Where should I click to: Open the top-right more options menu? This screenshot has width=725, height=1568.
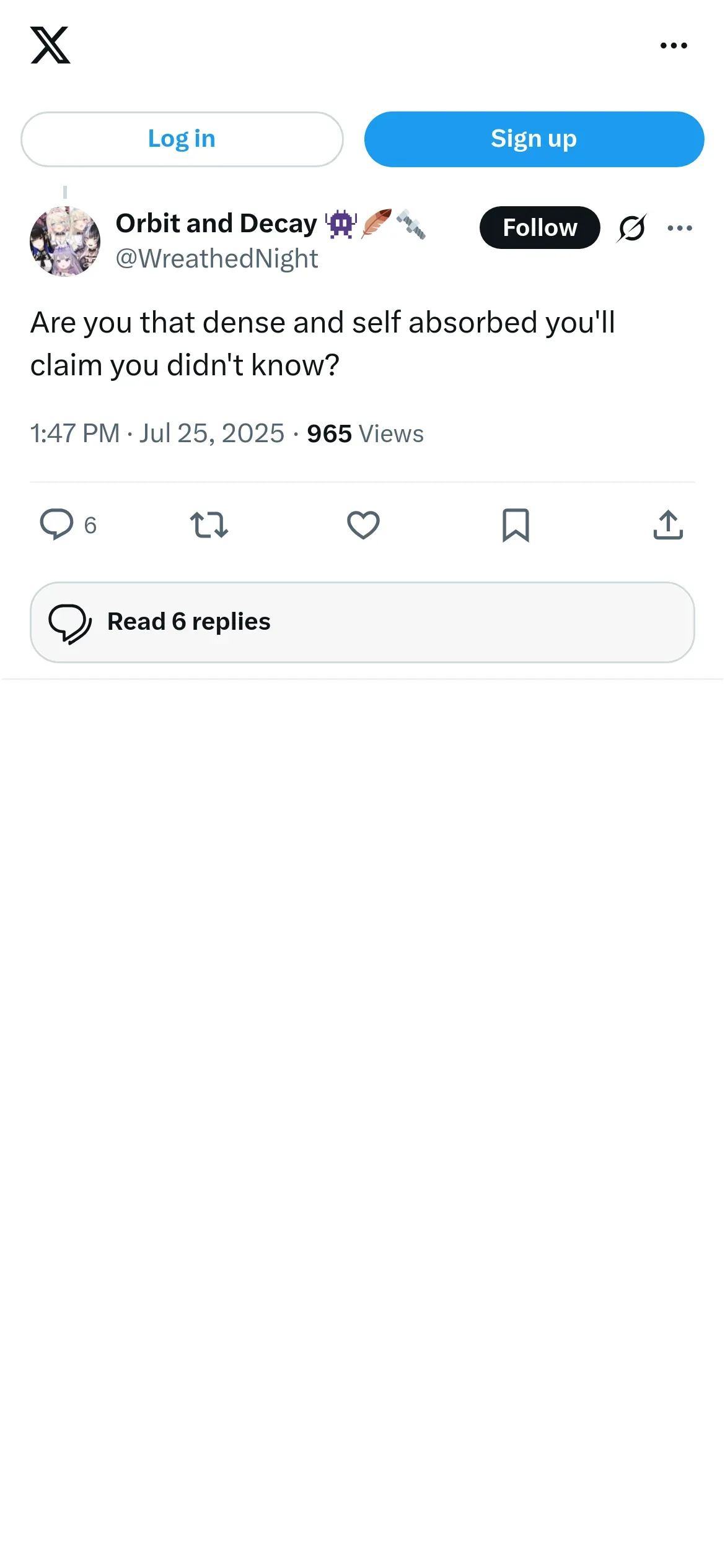coord(674,46)
